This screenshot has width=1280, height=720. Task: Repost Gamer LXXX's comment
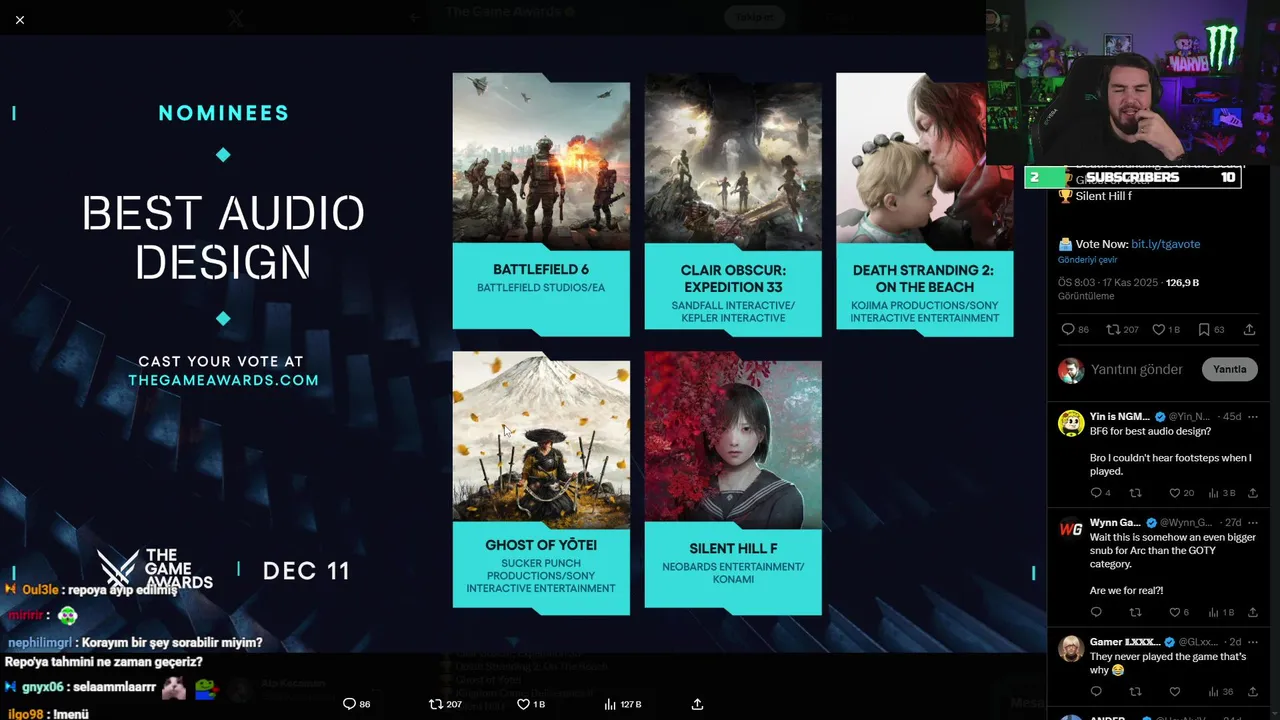[x=1135, y=691]
